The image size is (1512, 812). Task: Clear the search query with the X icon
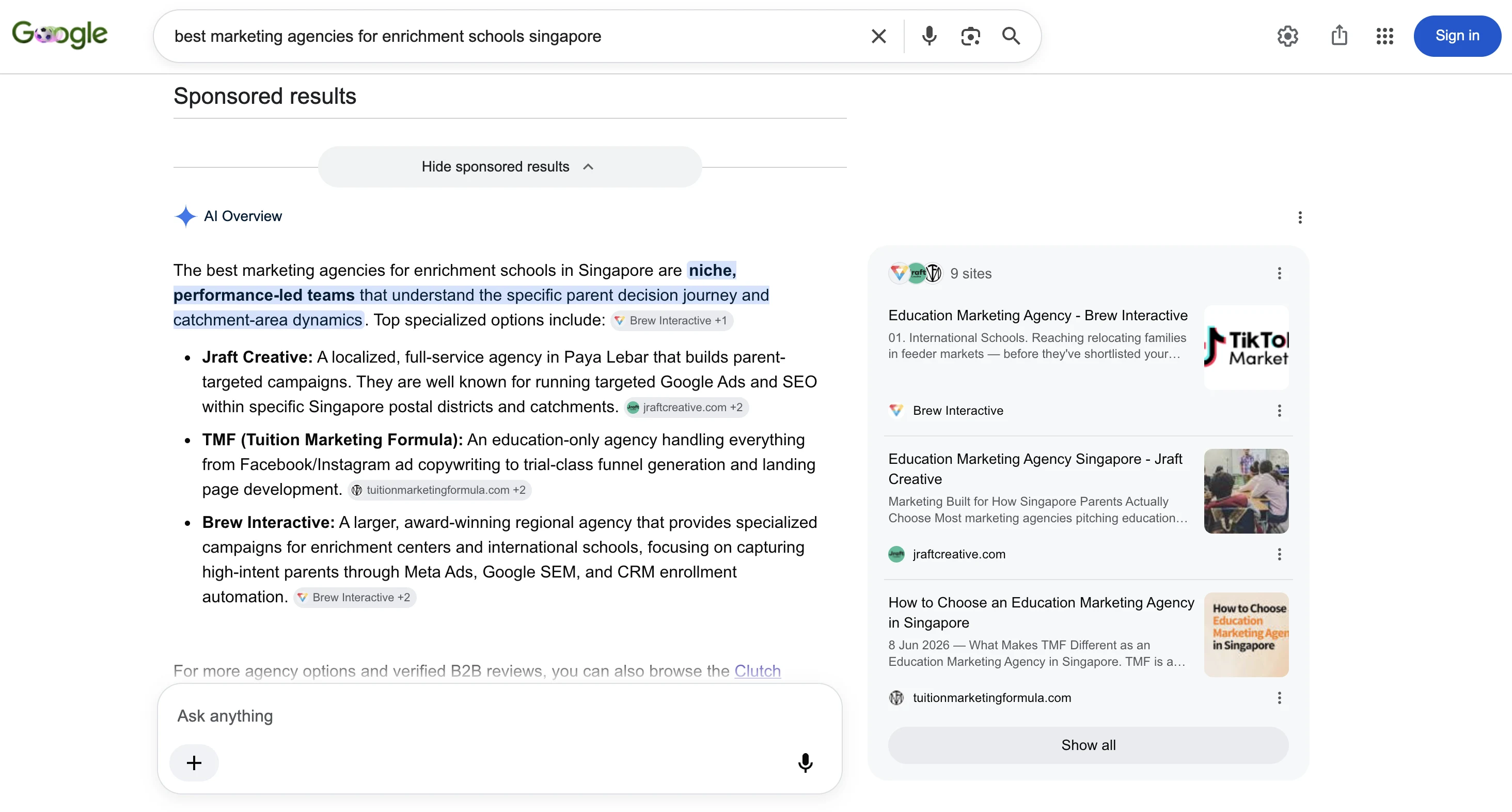tap(879, 36)
